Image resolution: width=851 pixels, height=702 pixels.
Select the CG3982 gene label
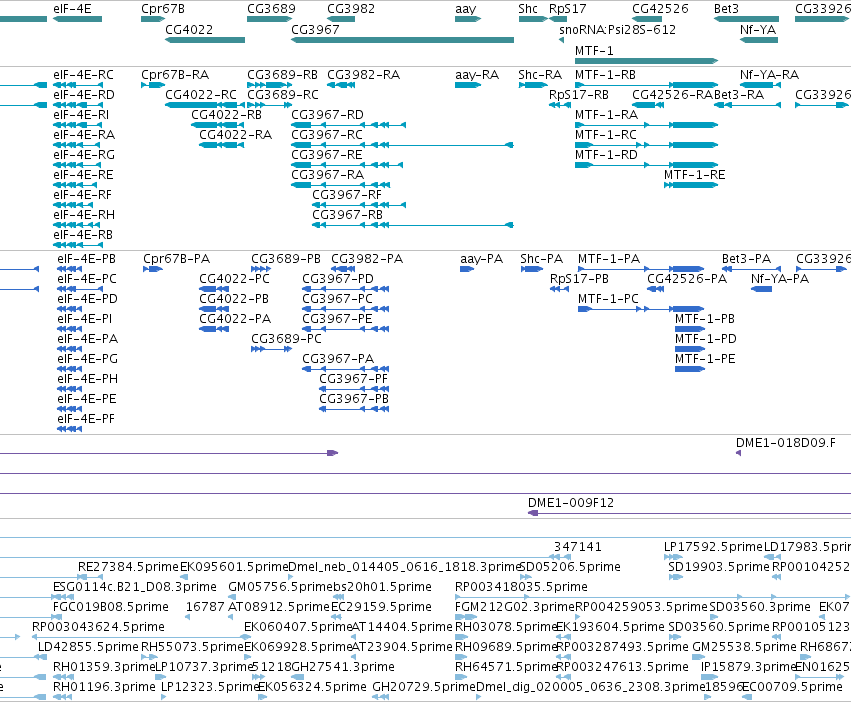351,9
